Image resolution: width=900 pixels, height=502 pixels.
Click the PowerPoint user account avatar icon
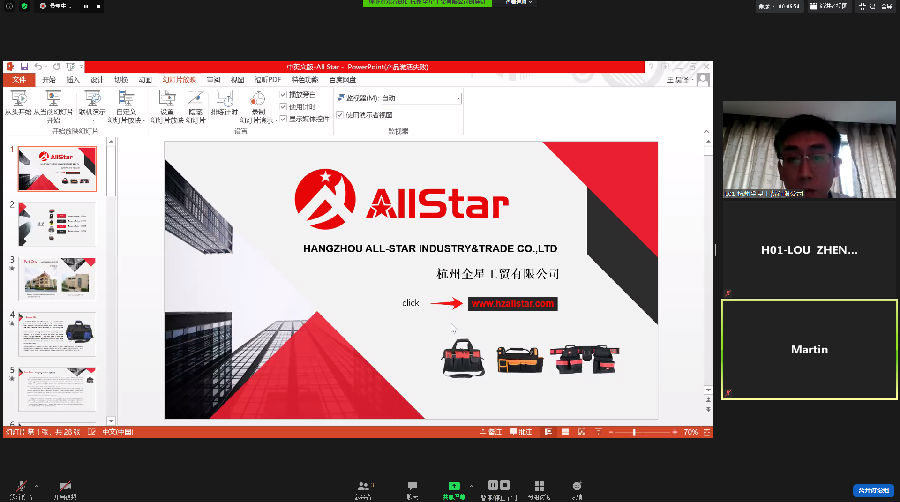click(703, 80)
